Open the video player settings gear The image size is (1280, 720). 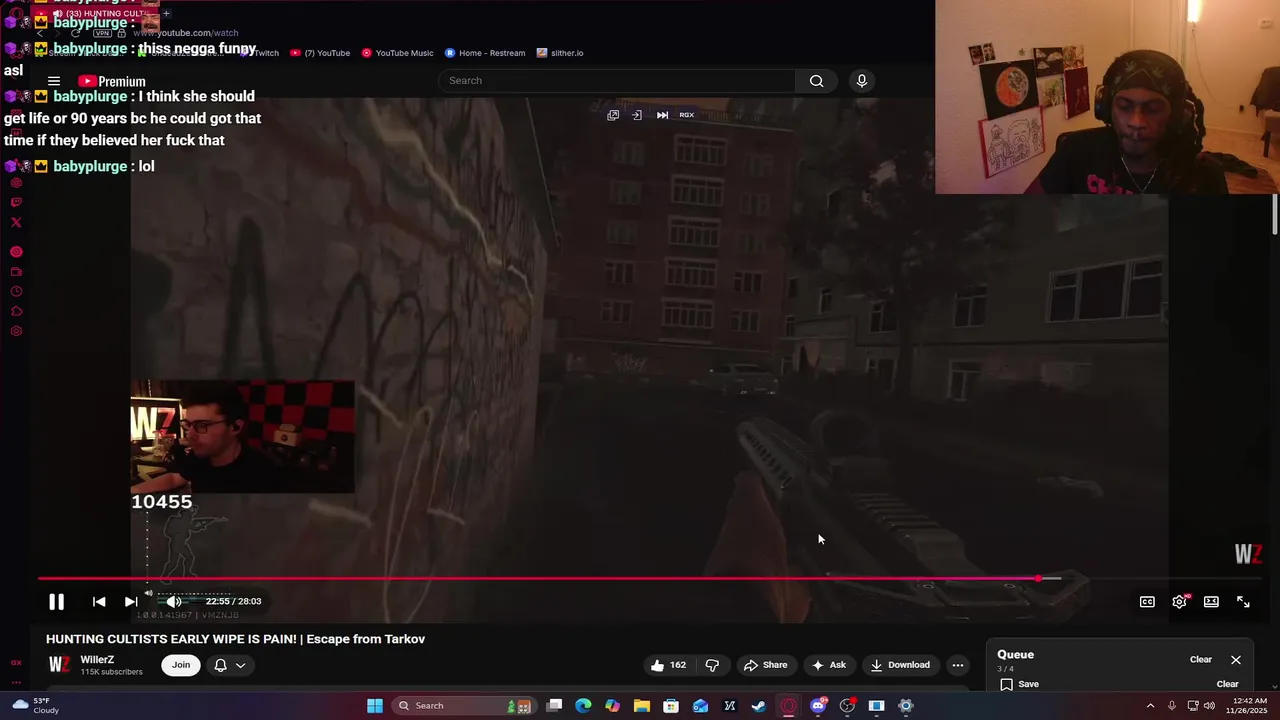tap(1179, 601)
